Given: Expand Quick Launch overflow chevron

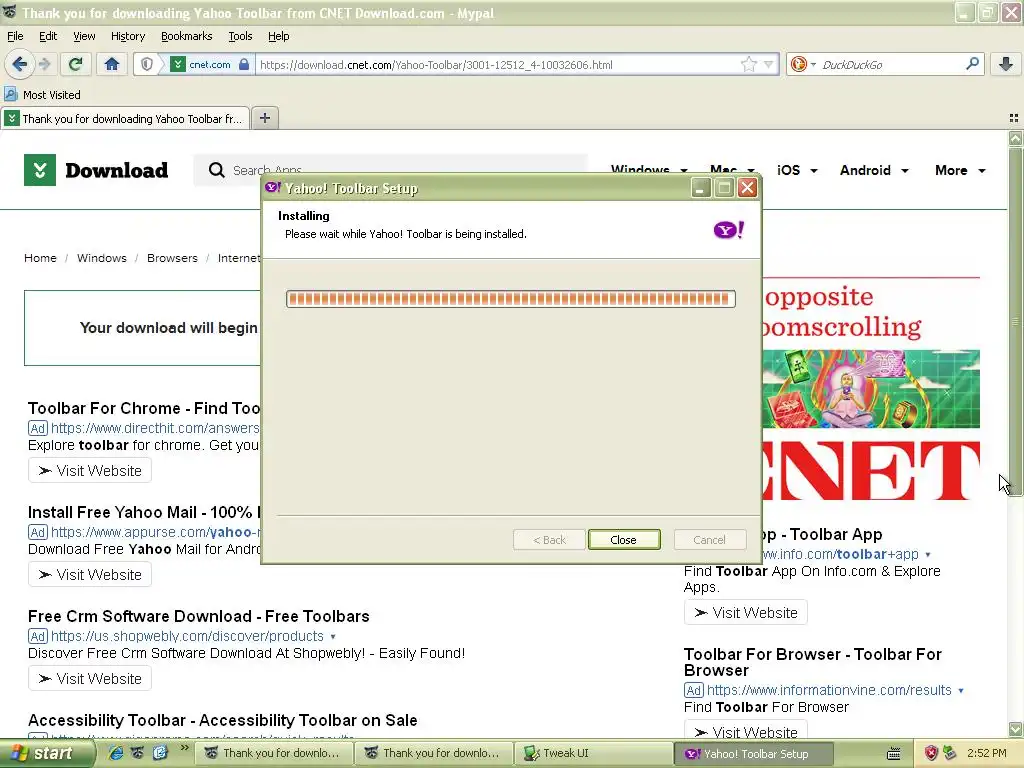Looking at the screenshot, I should pos(184,748).
